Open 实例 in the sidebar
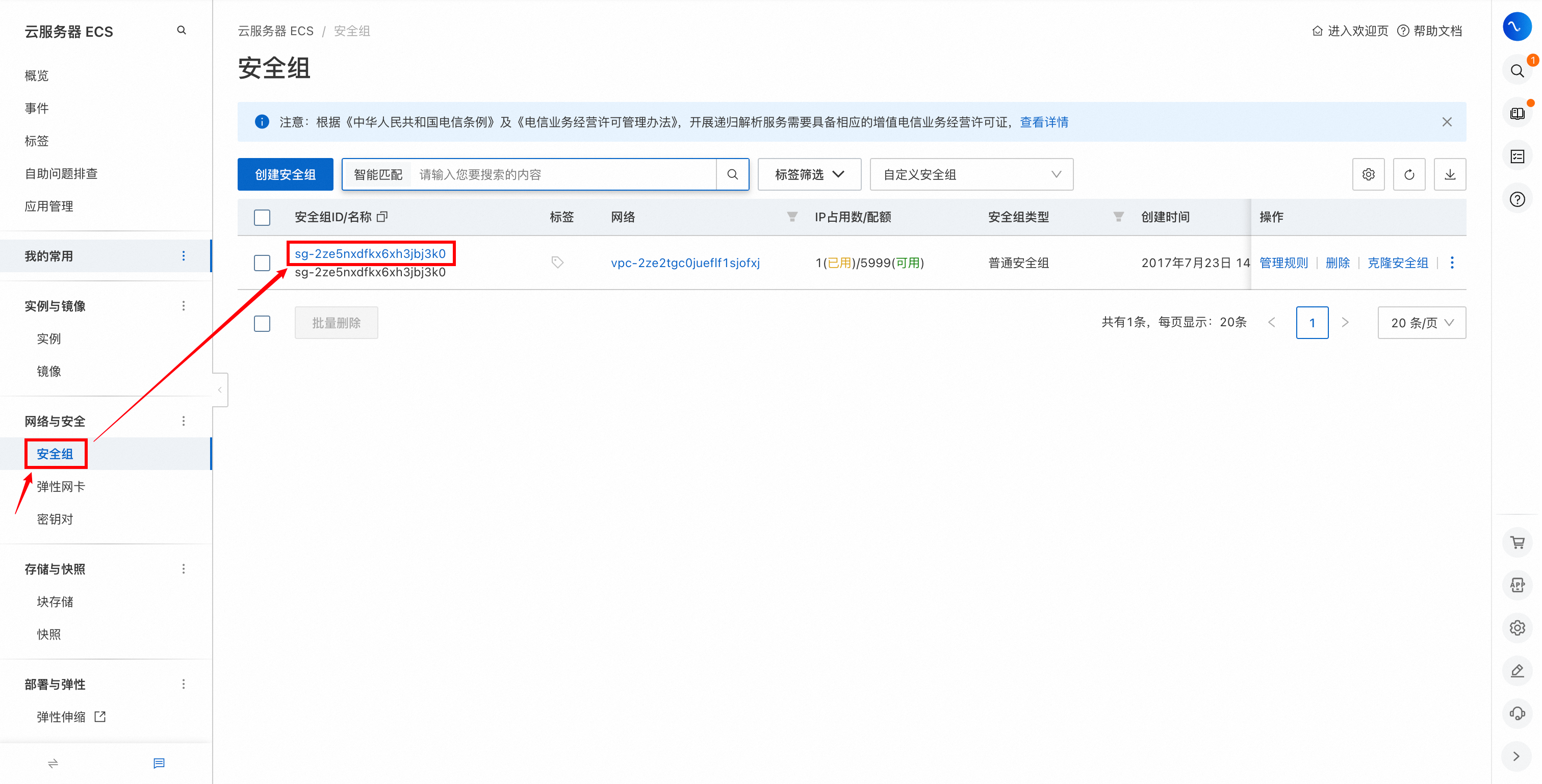The width and height of the screenshot is (1542, 784). (48, 339)
